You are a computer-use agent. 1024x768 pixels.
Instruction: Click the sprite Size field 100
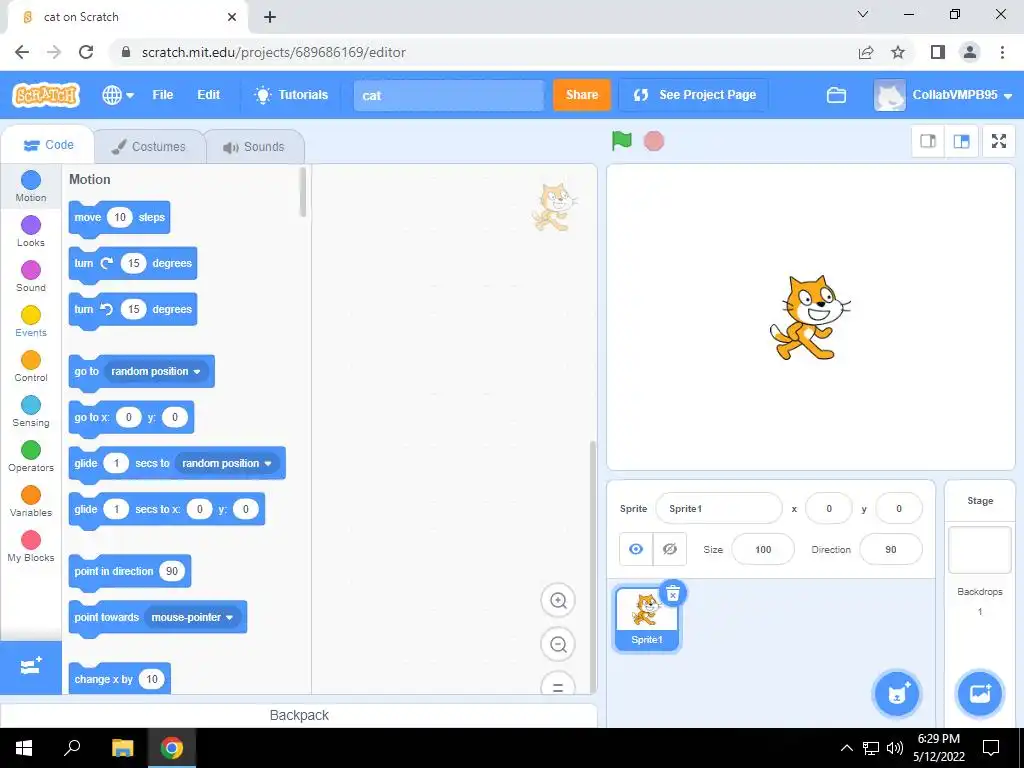coord(763,549)
